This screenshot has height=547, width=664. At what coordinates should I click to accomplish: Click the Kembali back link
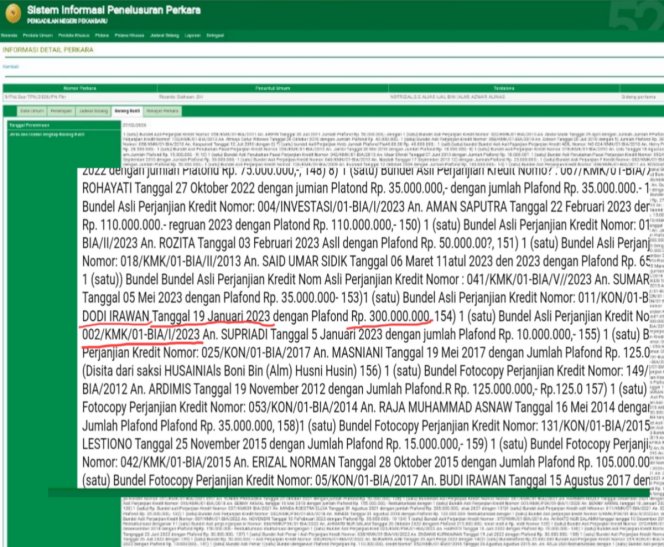coord(10,66)
